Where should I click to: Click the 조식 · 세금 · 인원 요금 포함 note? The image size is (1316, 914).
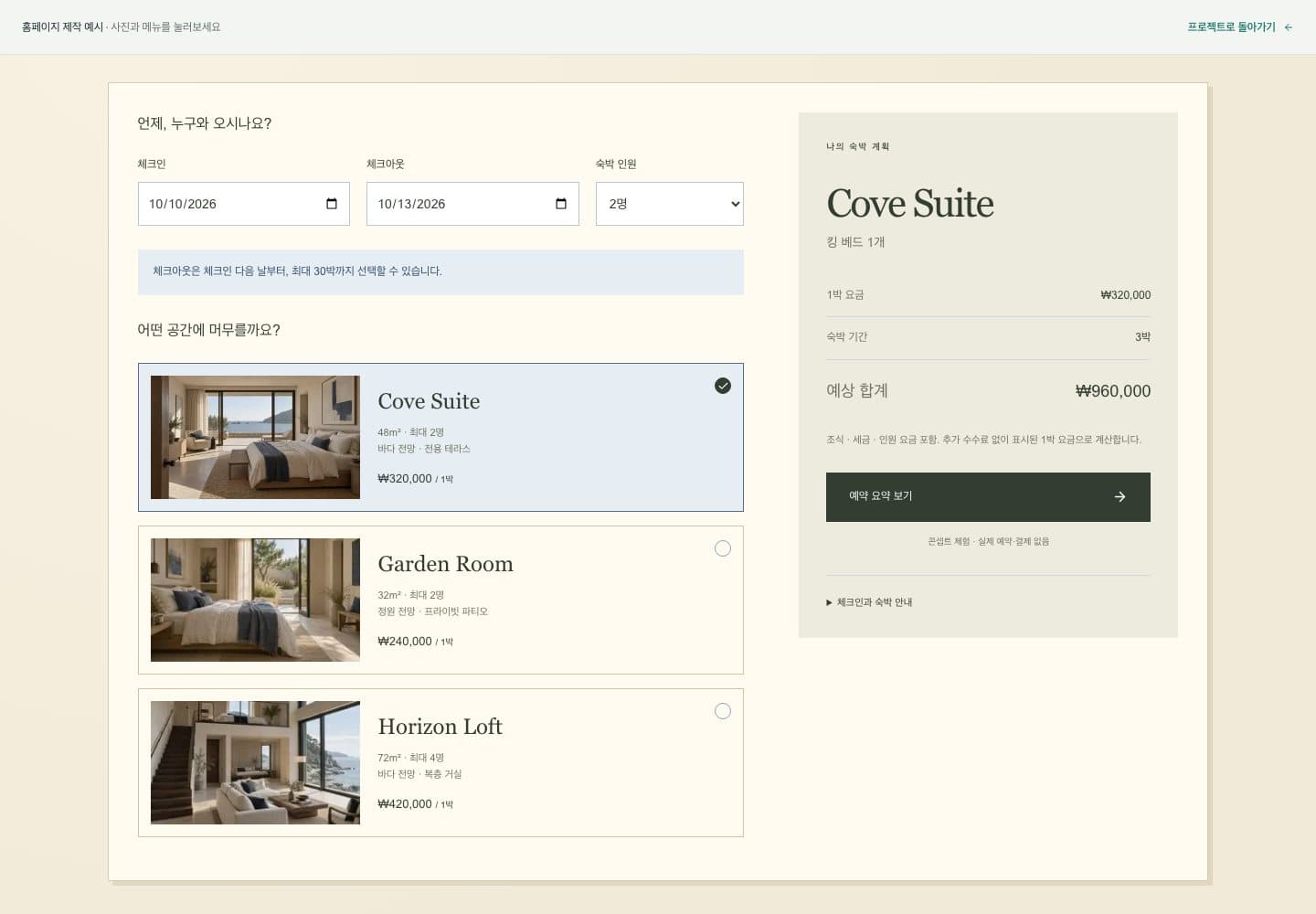click(x=983, y=440)
